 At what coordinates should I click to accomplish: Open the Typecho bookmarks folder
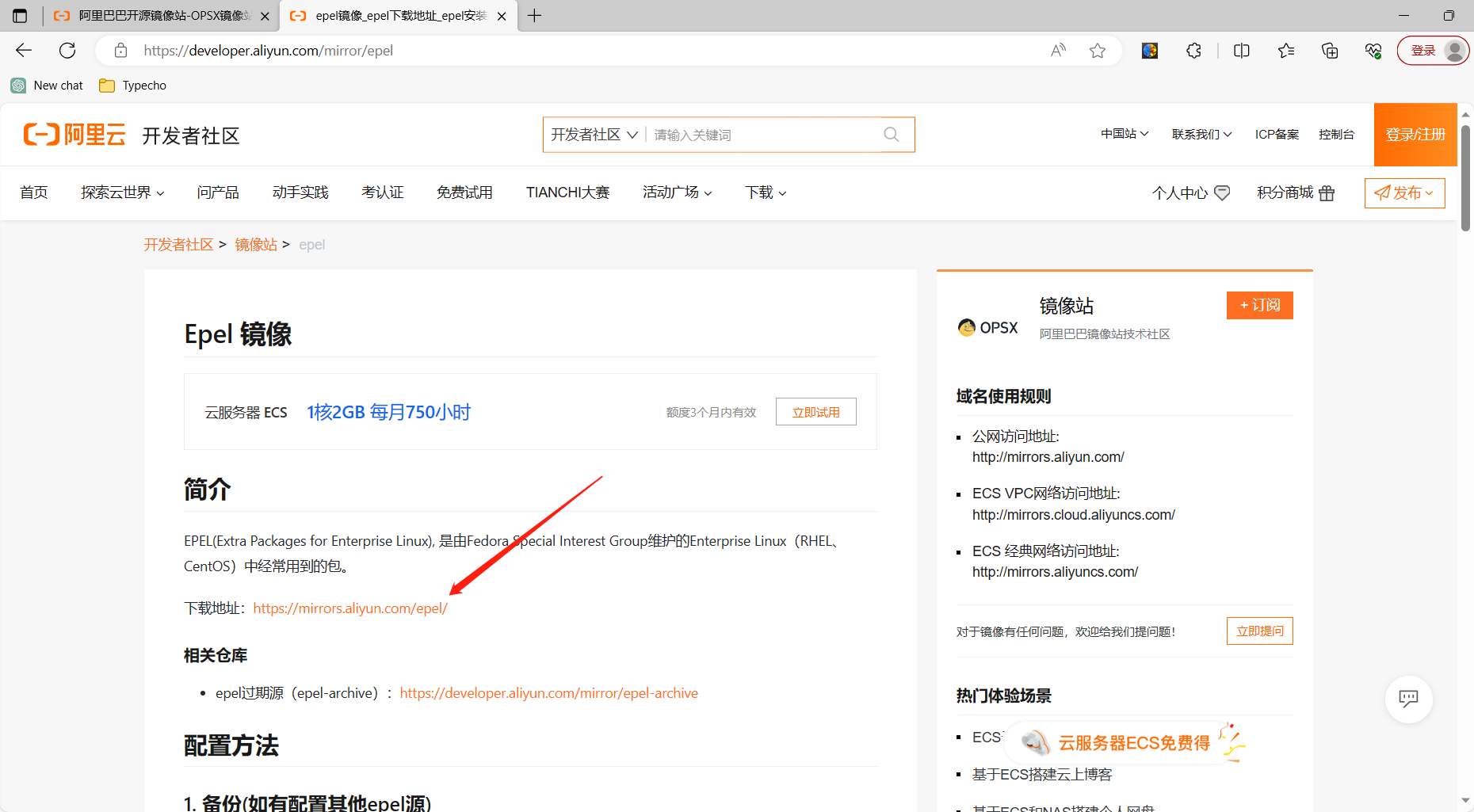[132, 86]
